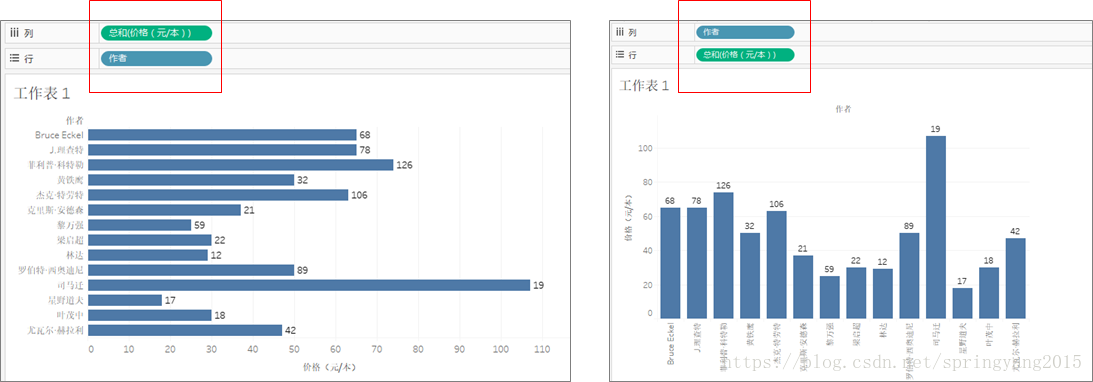Click the 110 tick on the left chart's horizontal axis
This screenshot has height=382, width=1093.
tap(542, 349)
